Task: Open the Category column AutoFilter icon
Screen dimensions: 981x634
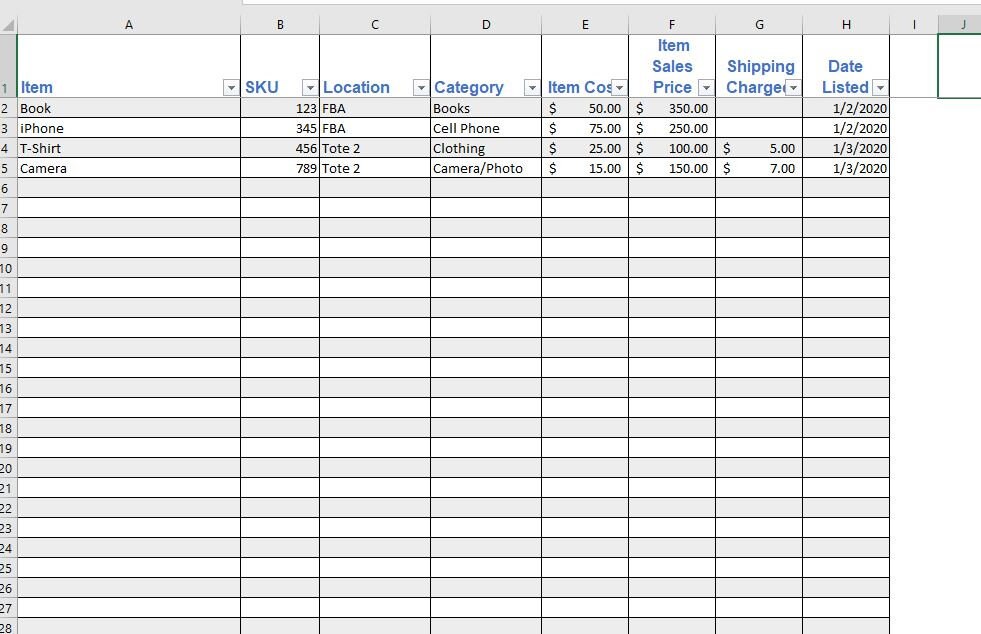Action: 531,87
